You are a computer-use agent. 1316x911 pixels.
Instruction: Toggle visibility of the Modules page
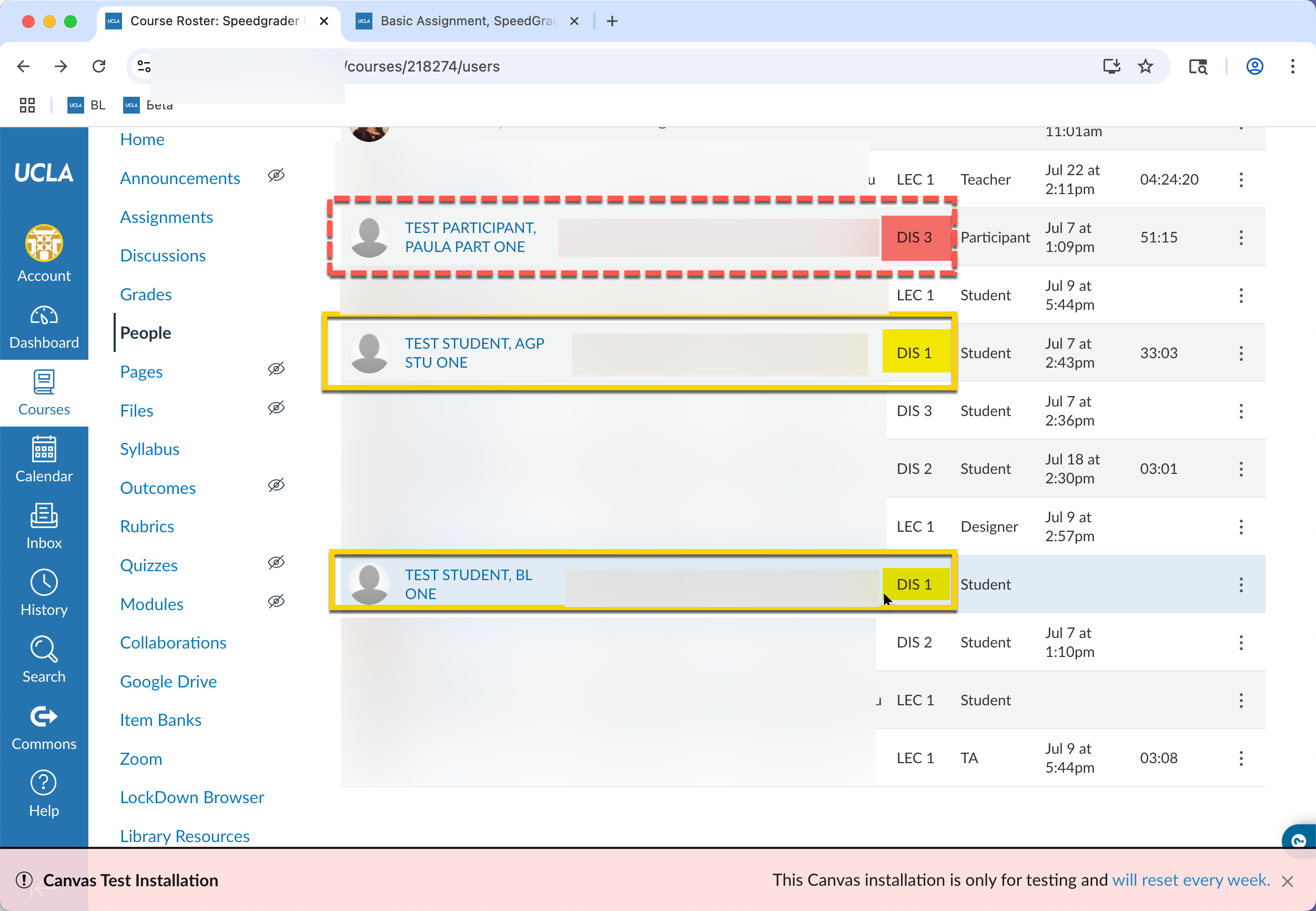[276, 601]
